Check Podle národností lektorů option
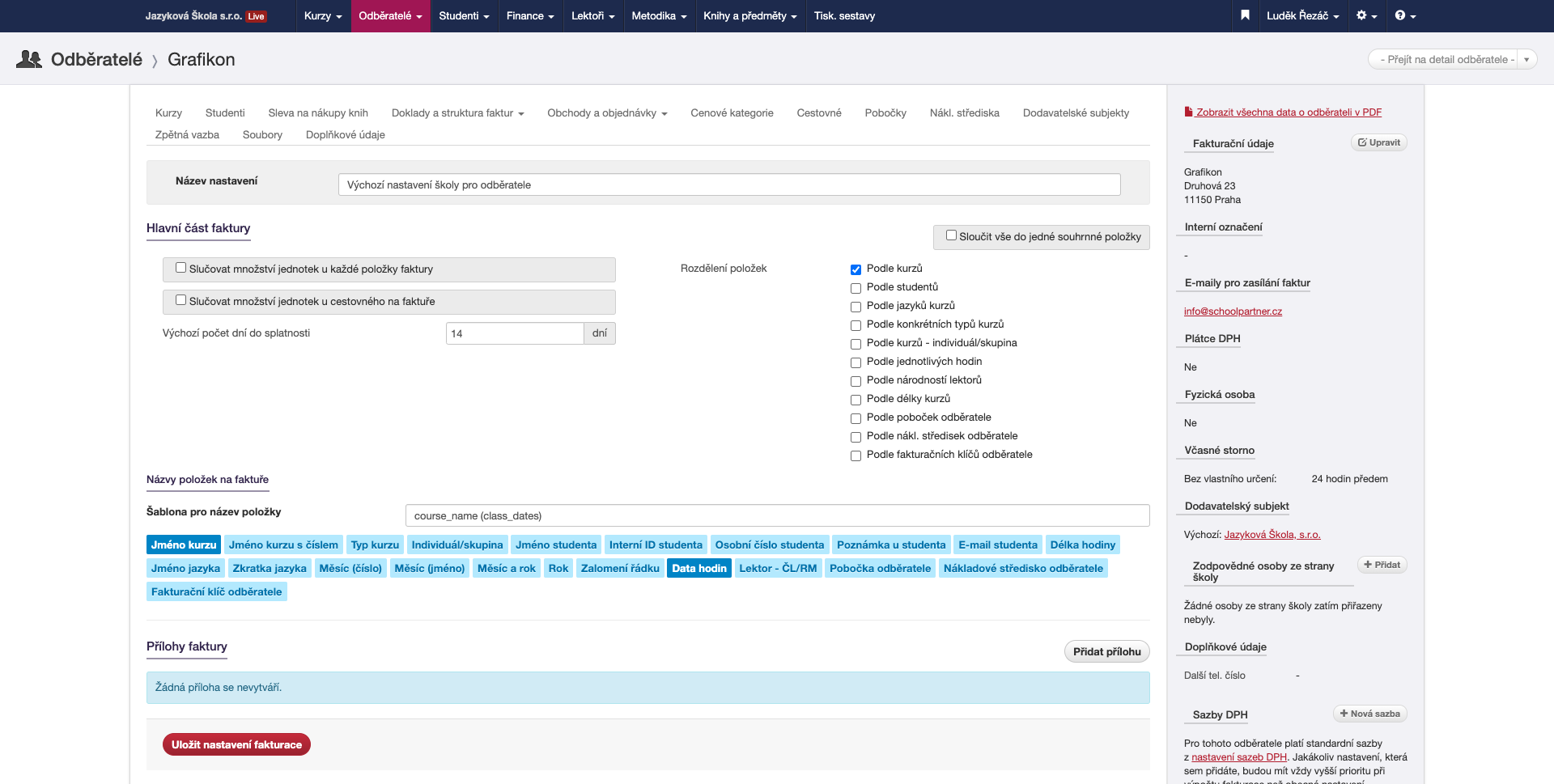The image size is (1554, 784). click(x=856, y=381)
